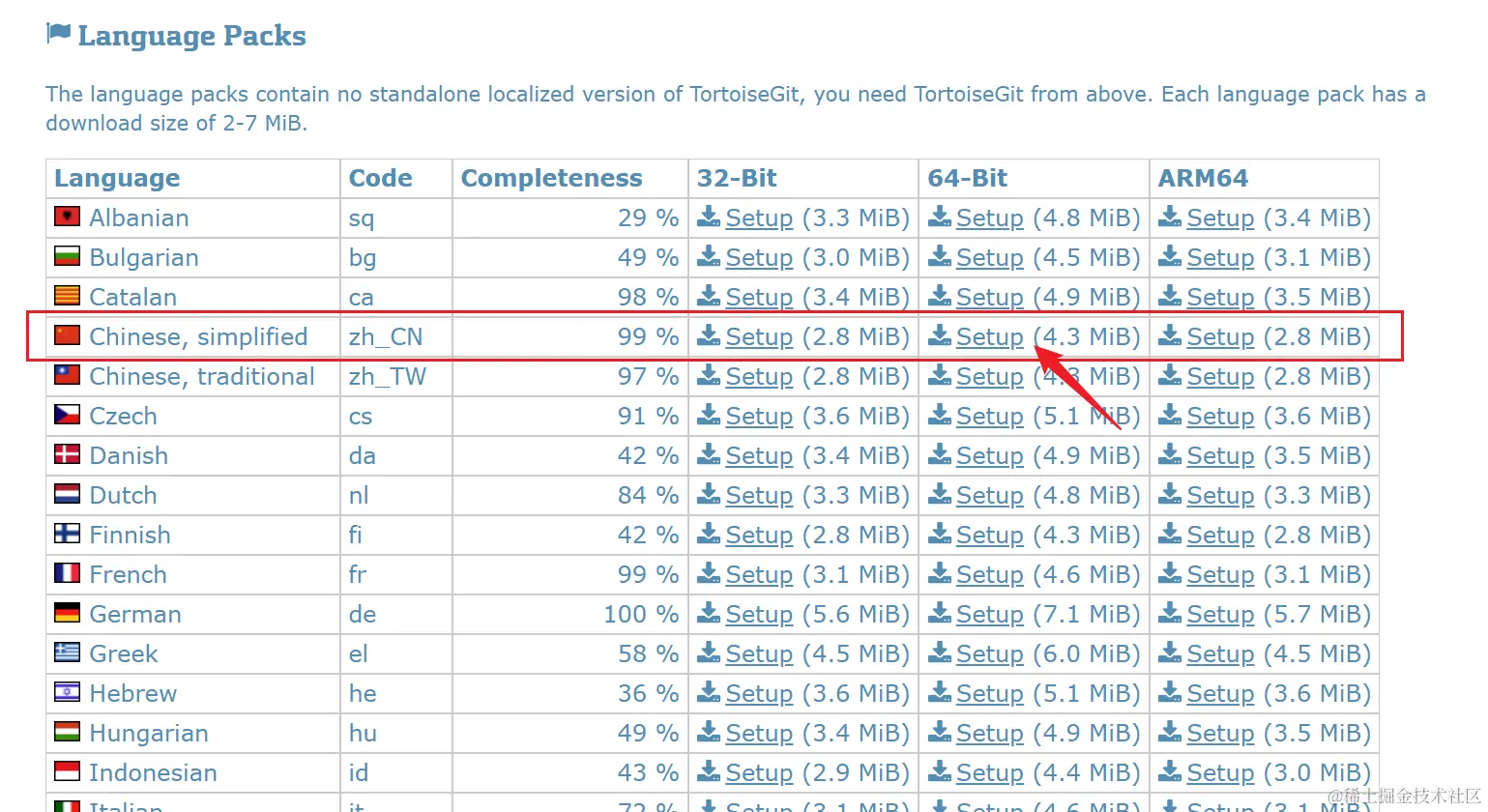Open French 64-Bit Setup link
The height and width of the screenshot is (812, 1488).
[989, 574]
